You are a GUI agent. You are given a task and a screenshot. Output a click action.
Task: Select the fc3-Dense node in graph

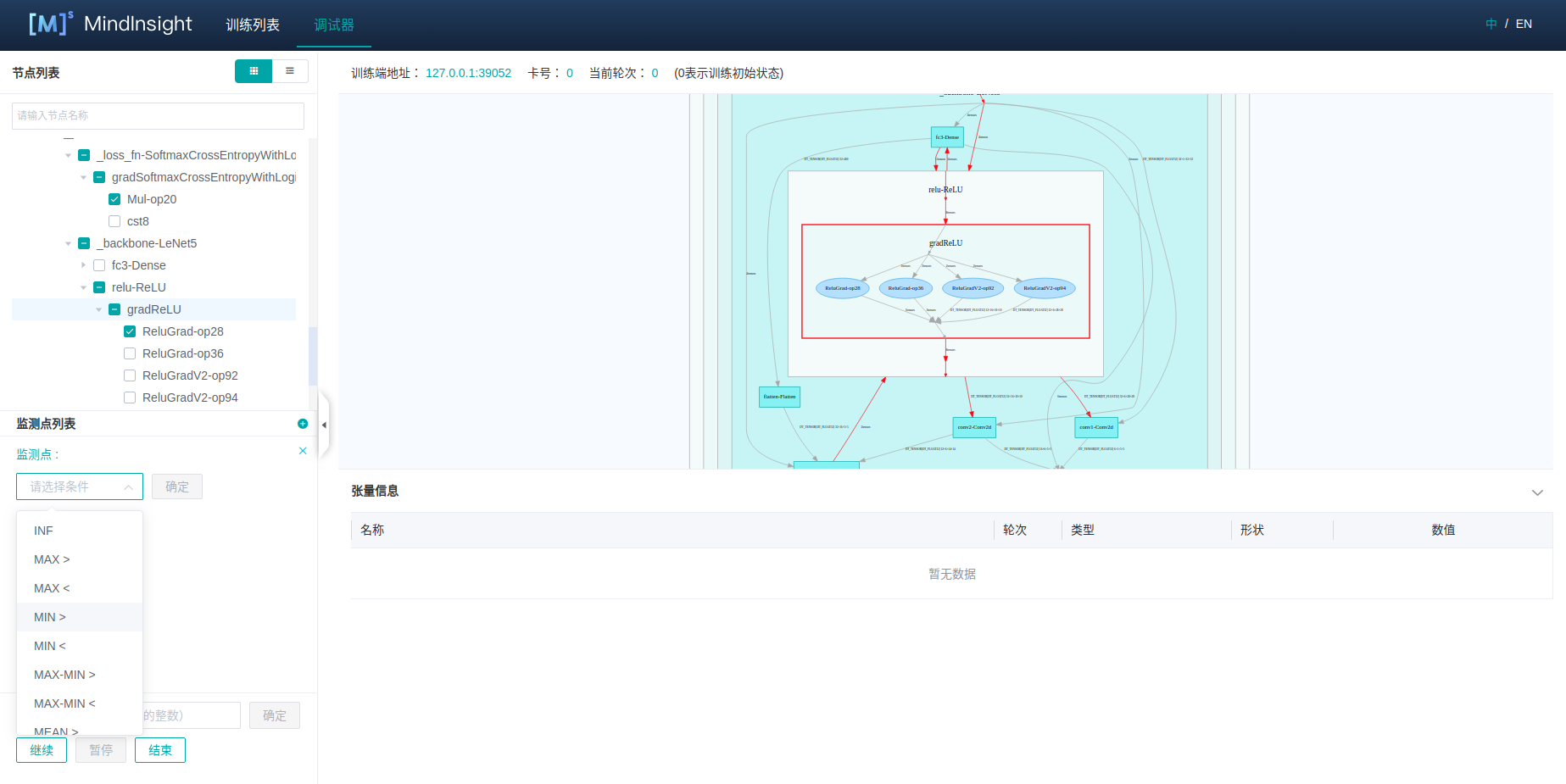point(947,137)
